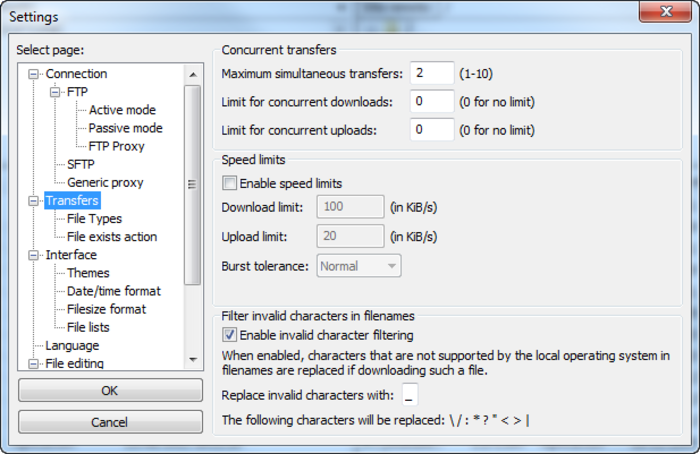Collapse the FTP tree node

[x=55, y=92]
